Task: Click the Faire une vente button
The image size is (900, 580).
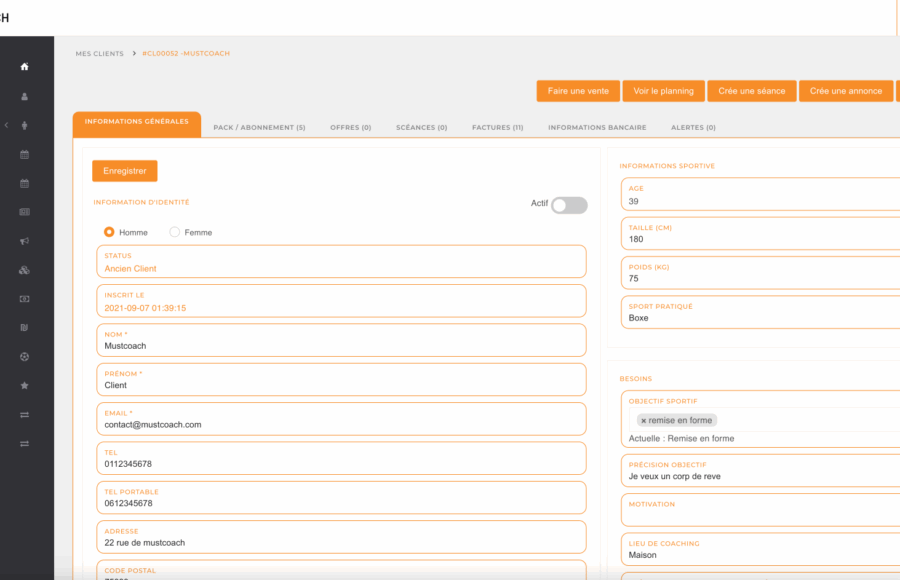Action: [x=578, y=91]
